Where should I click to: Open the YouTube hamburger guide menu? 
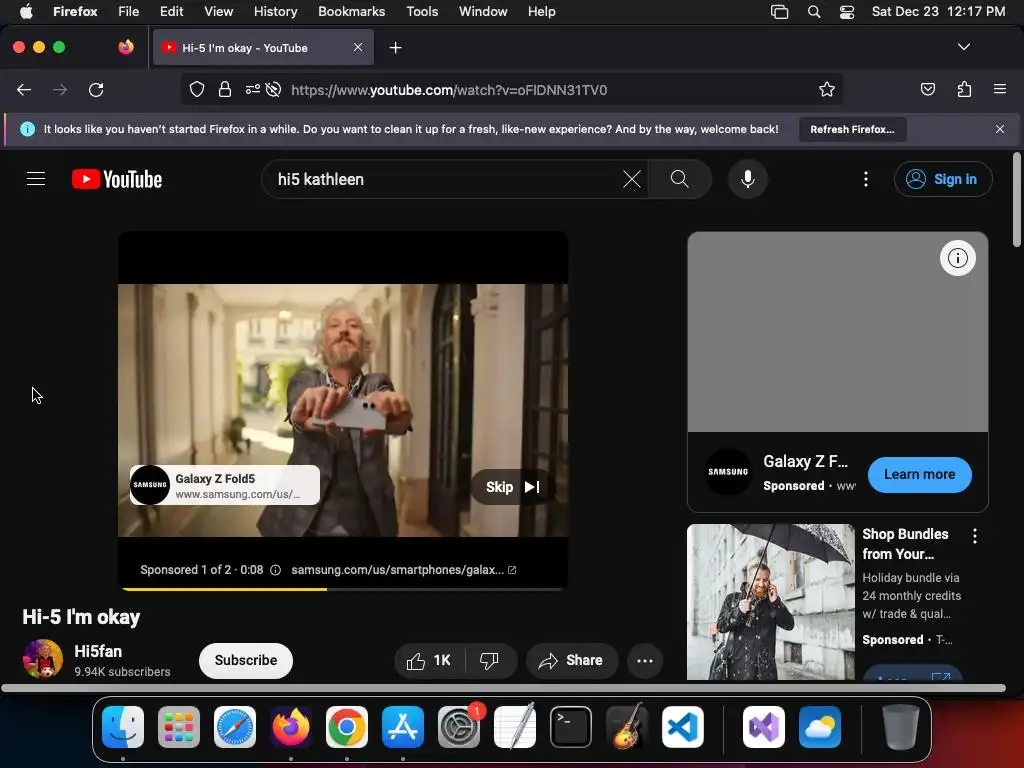[x=36, y=179]
